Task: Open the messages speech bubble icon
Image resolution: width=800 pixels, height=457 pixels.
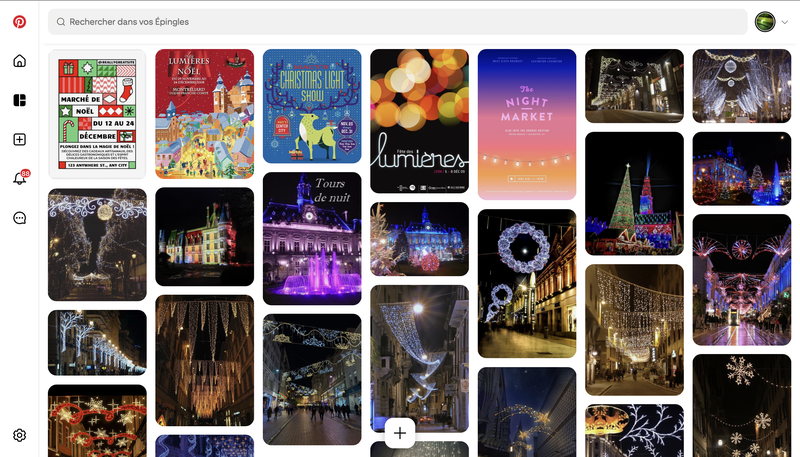Action: point(19,218)
